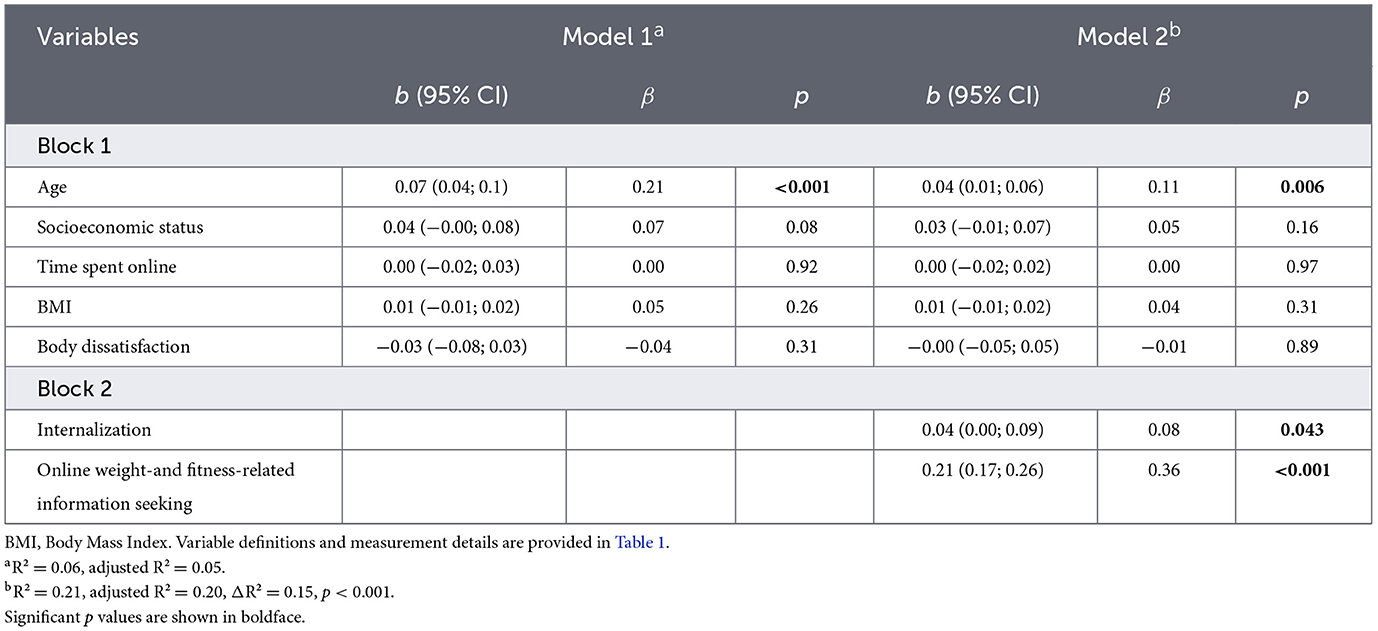Click the Internalization row label
The width and height of the screenshot is (1378, 631).
click(94, 430)
